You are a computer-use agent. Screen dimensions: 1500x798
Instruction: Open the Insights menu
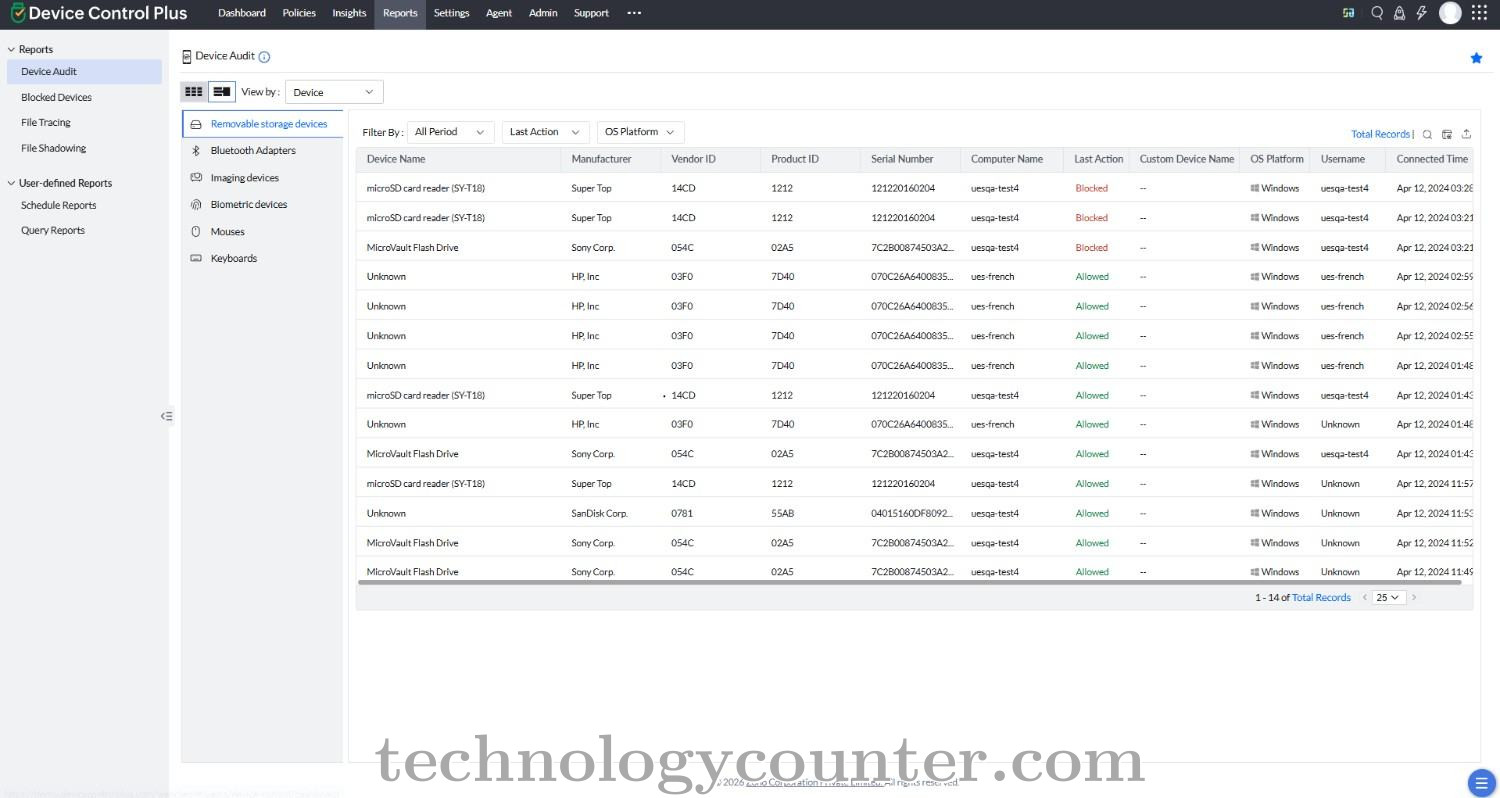pos(349,13)
